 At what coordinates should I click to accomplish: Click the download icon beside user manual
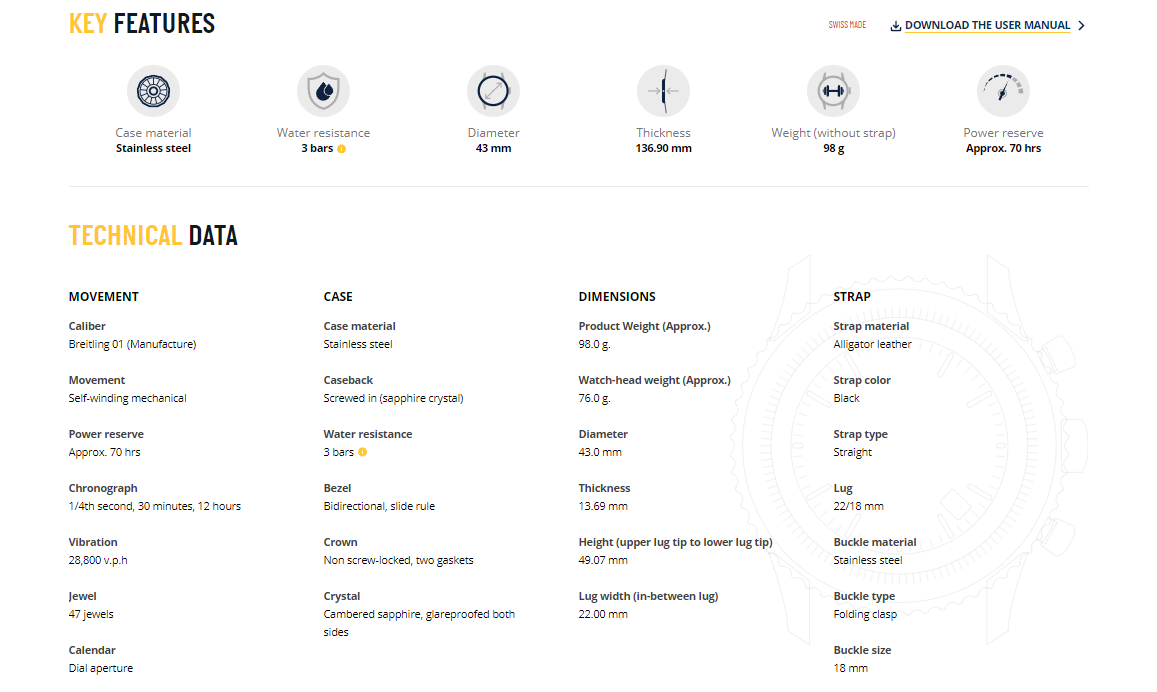pyautogui.click(x=895, y=26)
